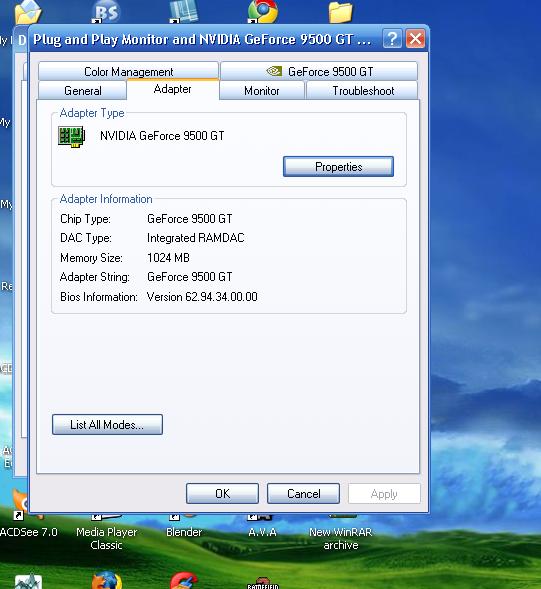Click the NVIDIA GeForce 9500 GT adapter name
Image resolution: width=541 pixels, height=589 pixels.
tap(162, 136)
